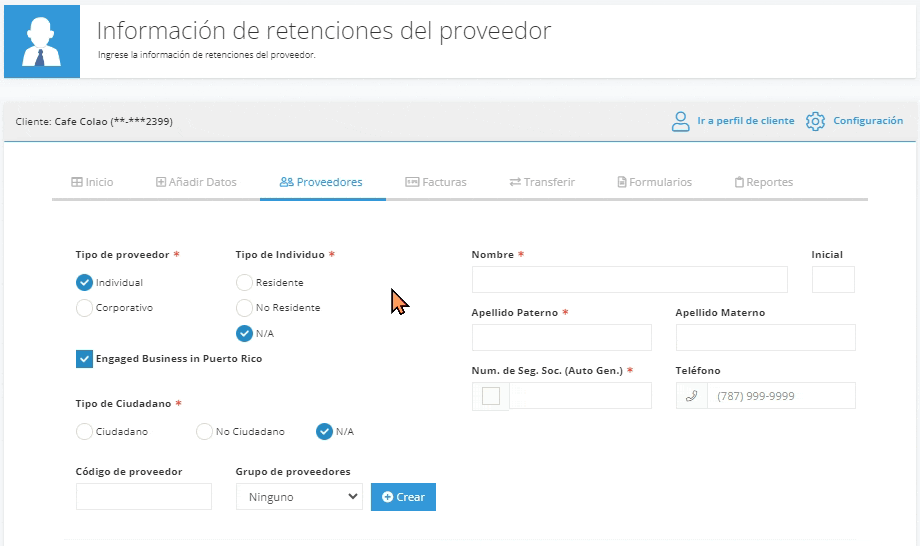Click the gear icon next to Configuración
920x546 pixels.
pyautogui.click(x=815, y=121)
